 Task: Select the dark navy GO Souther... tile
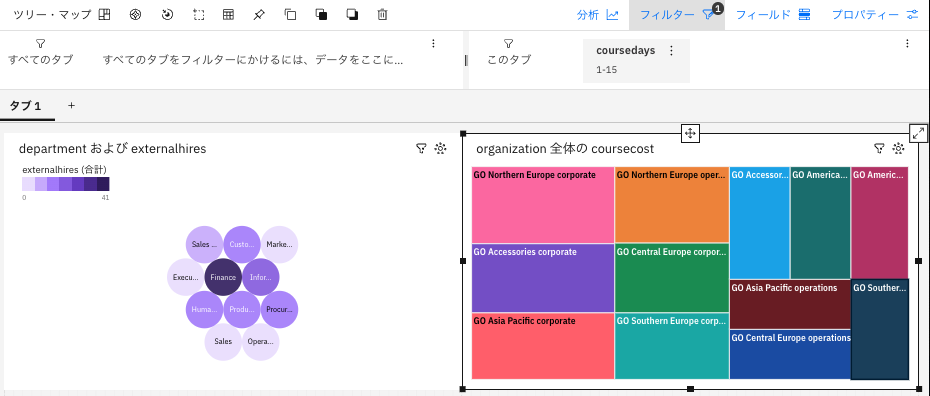point(880,329)
